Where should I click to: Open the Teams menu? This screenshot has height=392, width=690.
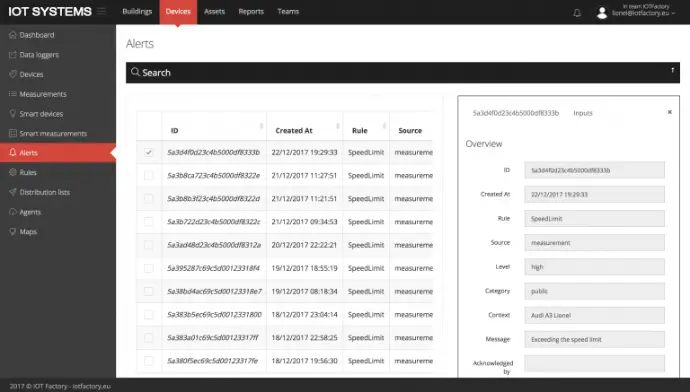click(x=288, y=11)
